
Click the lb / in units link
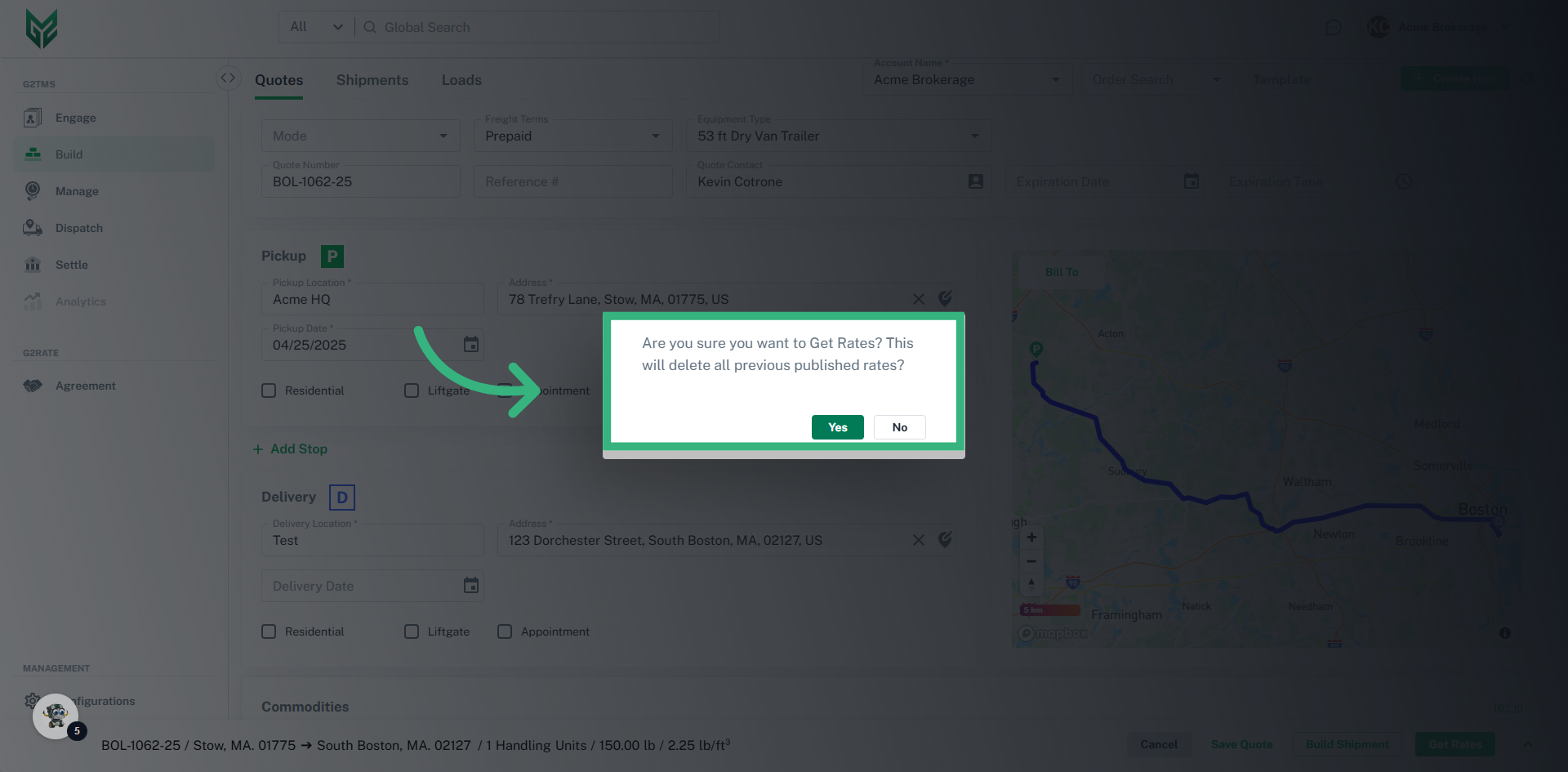1508,707
